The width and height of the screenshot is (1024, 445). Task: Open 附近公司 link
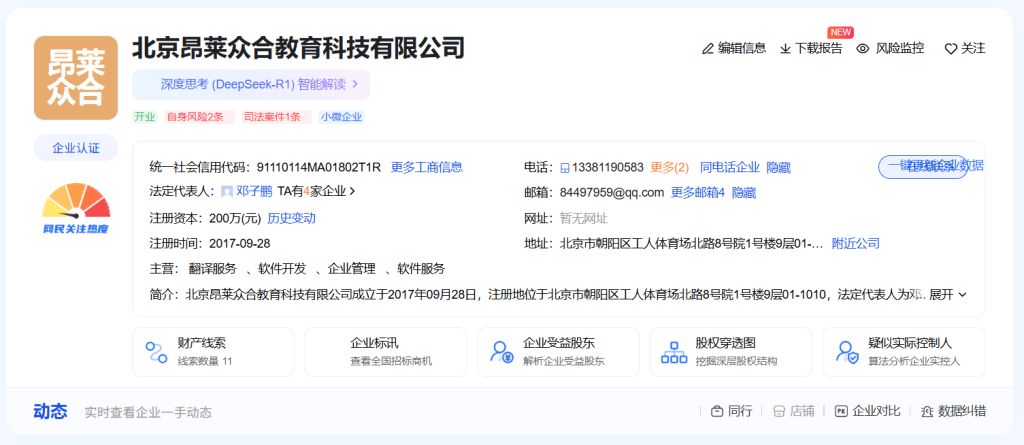coord(856,243)
